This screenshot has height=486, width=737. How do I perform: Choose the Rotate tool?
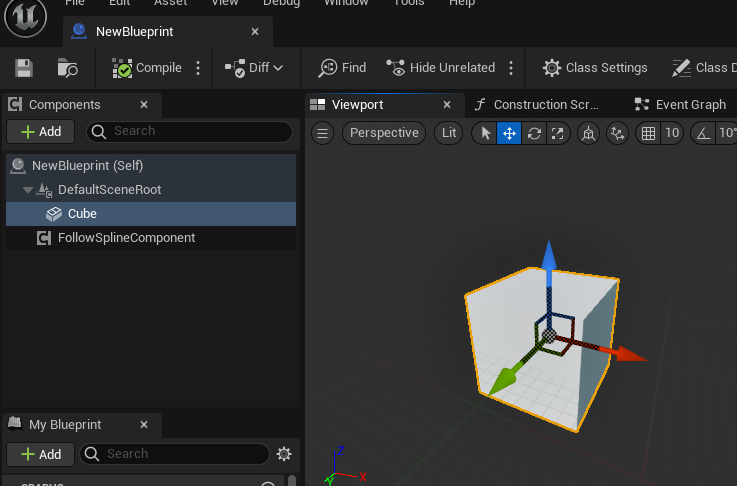point(534,133)
